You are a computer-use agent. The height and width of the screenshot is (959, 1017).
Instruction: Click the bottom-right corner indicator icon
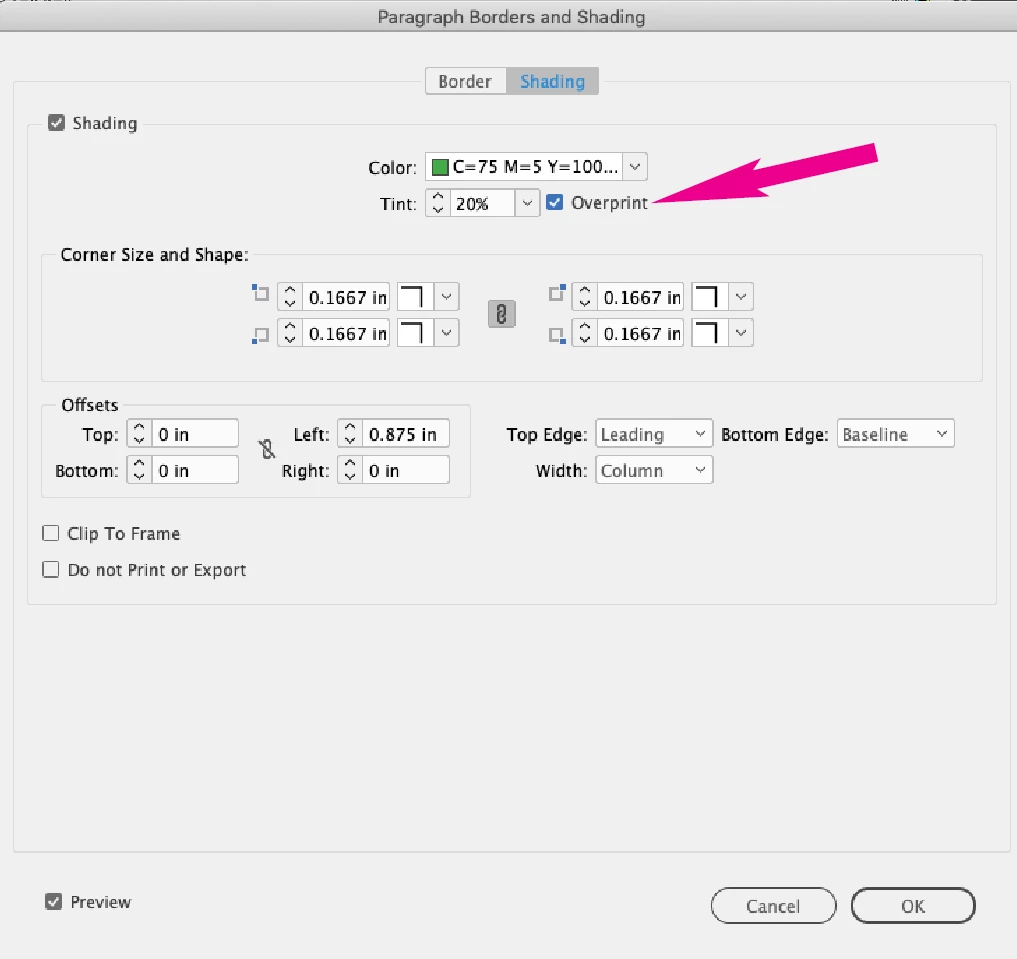(x=557, y=335)
